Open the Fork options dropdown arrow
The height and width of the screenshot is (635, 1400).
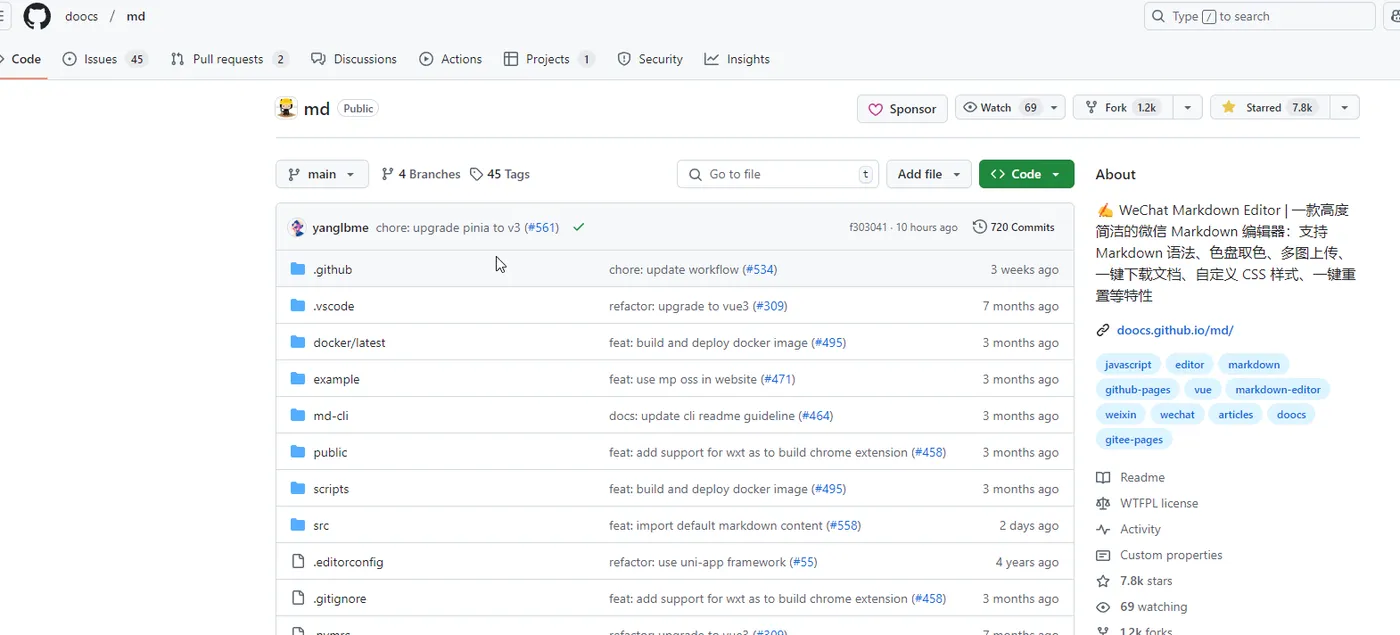pyautogui.click(x=1187, y=108)
